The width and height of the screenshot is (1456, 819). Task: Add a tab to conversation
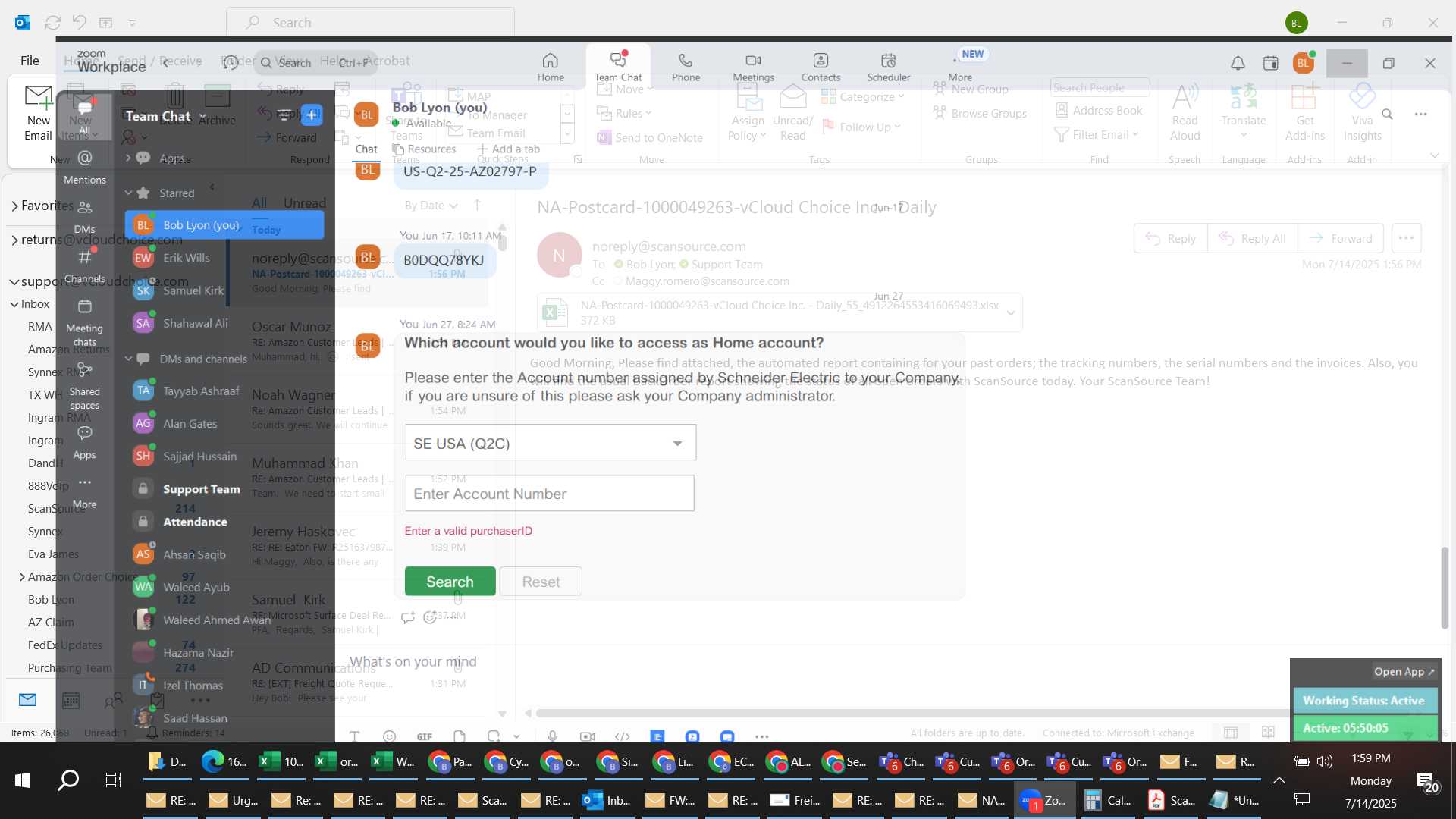click(508, 149)
